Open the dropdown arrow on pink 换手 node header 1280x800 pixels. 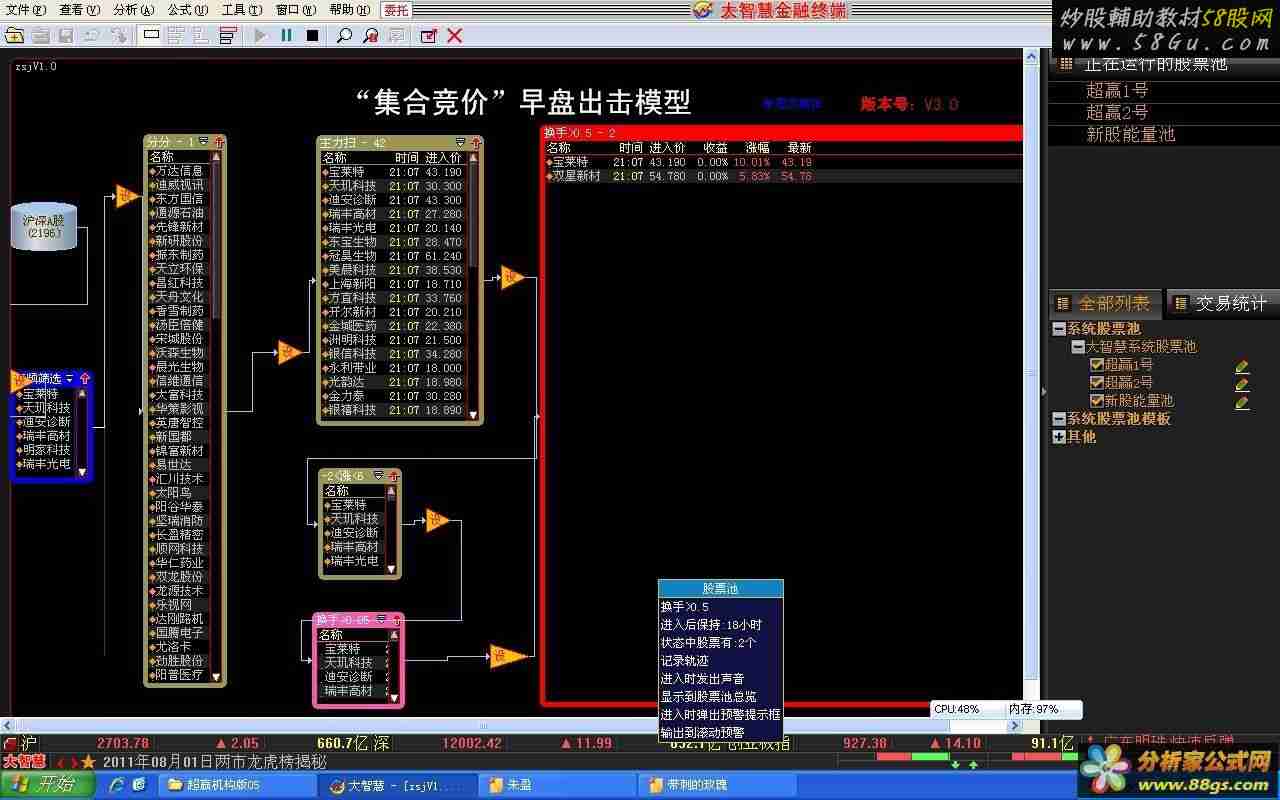click(x=381, y=620)
